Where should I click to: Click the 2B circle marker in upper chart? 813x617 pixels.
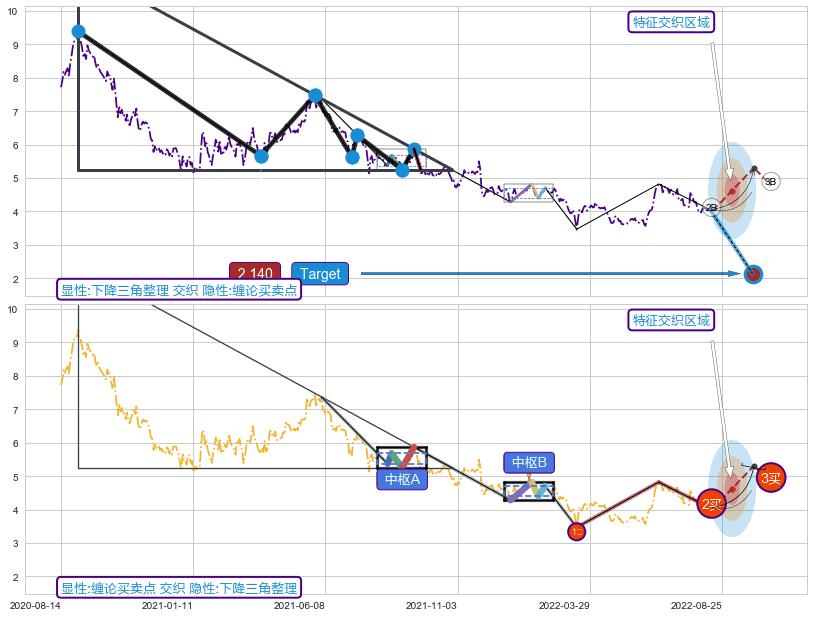click(711, 208)
